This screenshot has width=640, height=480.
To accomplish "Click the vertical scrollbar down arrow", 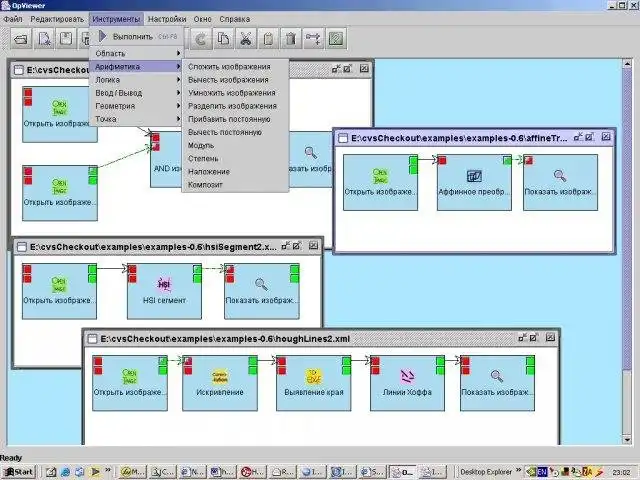I will tap(627, 440).
